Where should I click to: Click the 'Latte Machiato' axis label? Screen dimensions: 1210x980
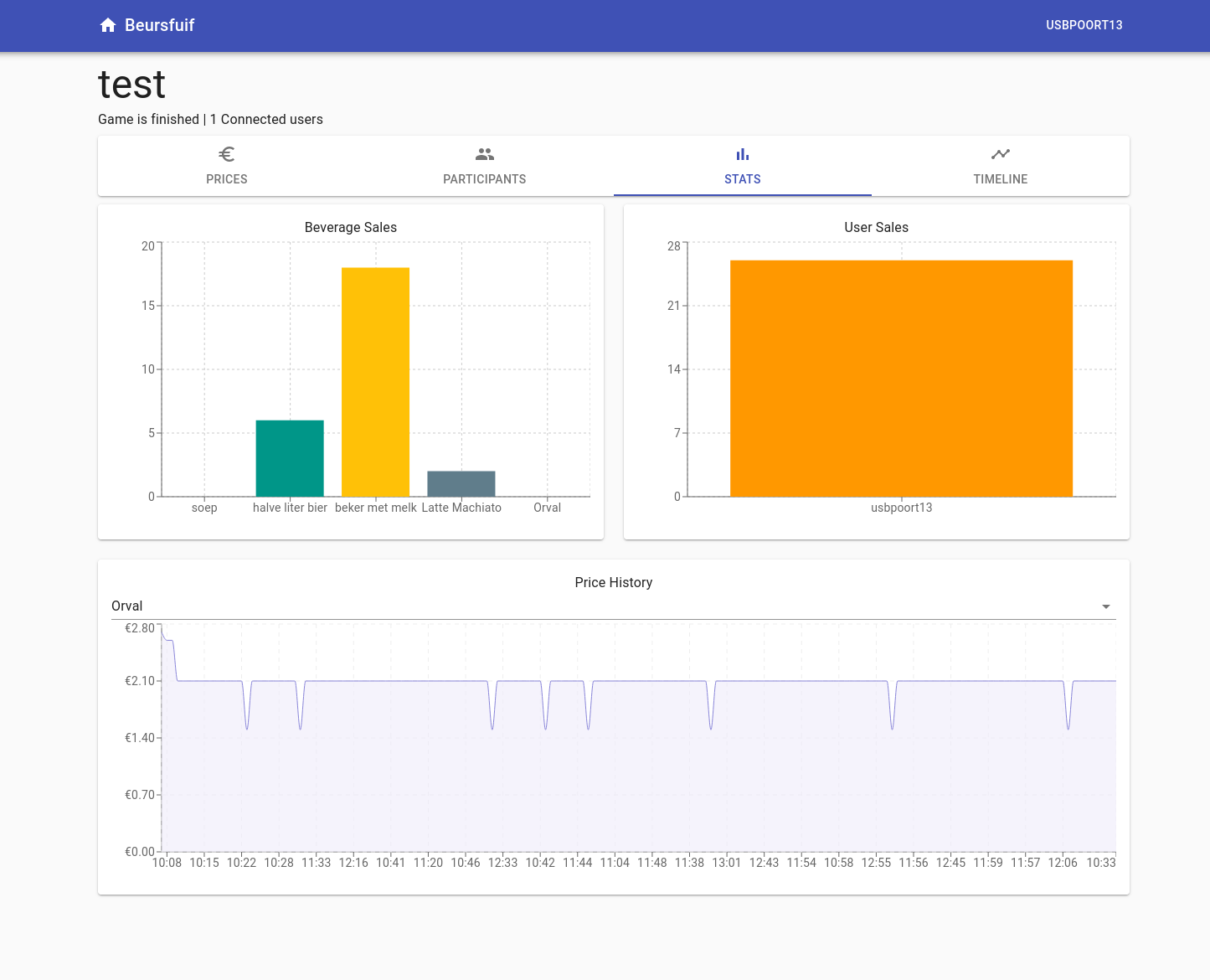(461, 508)
